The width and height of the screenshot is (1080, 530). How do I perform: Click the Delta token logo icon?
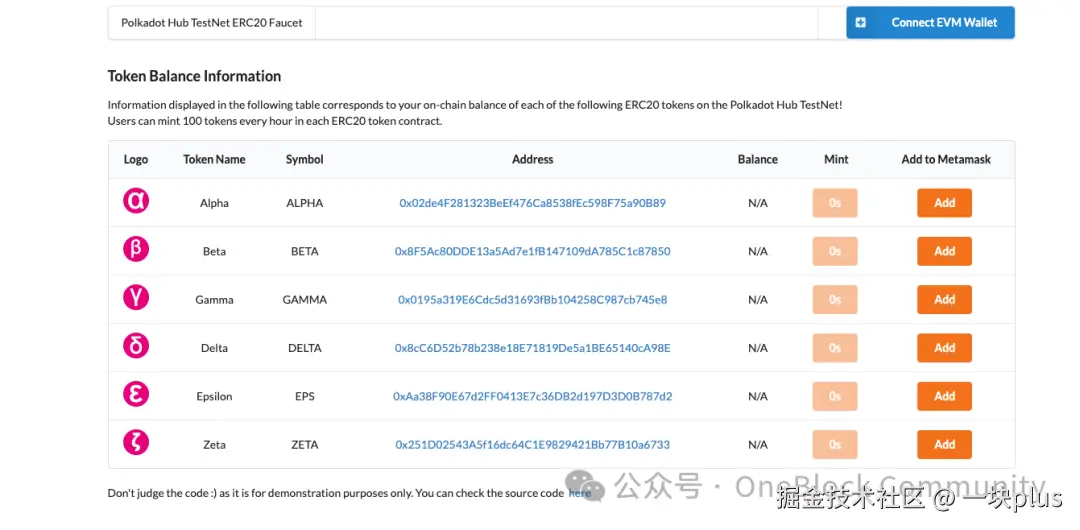(x=136, y=345)
